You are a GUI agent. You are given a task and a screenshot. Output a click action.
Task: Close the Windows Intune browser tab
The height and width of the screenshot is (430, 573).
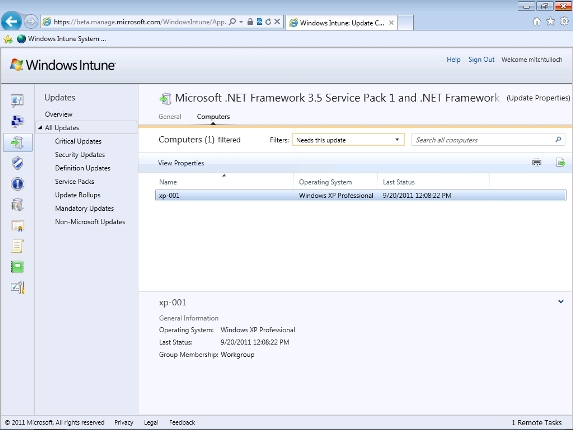tap(391, 23)
